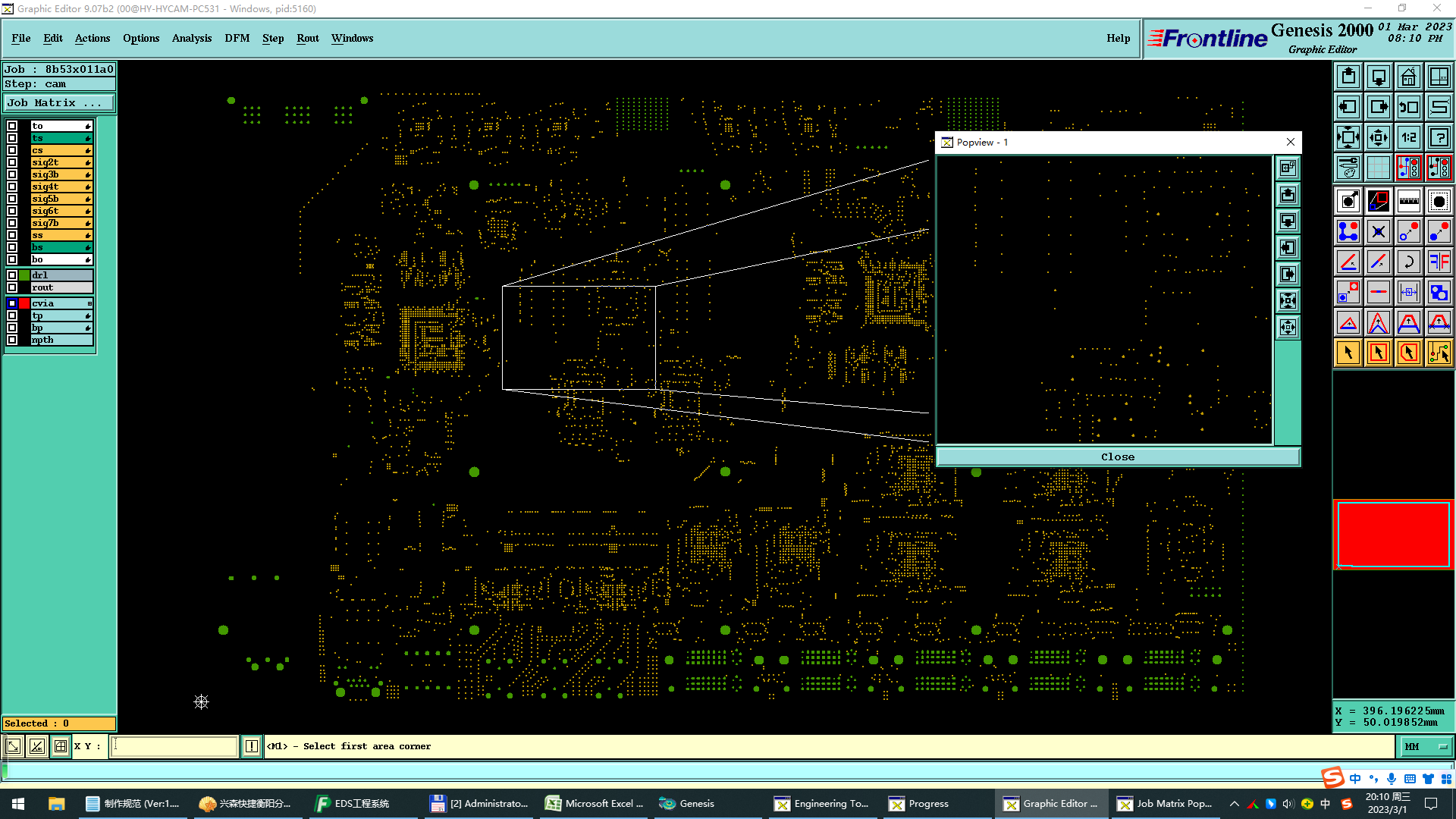
Task: Click the undo view icon
Action: pos(1408,107)
